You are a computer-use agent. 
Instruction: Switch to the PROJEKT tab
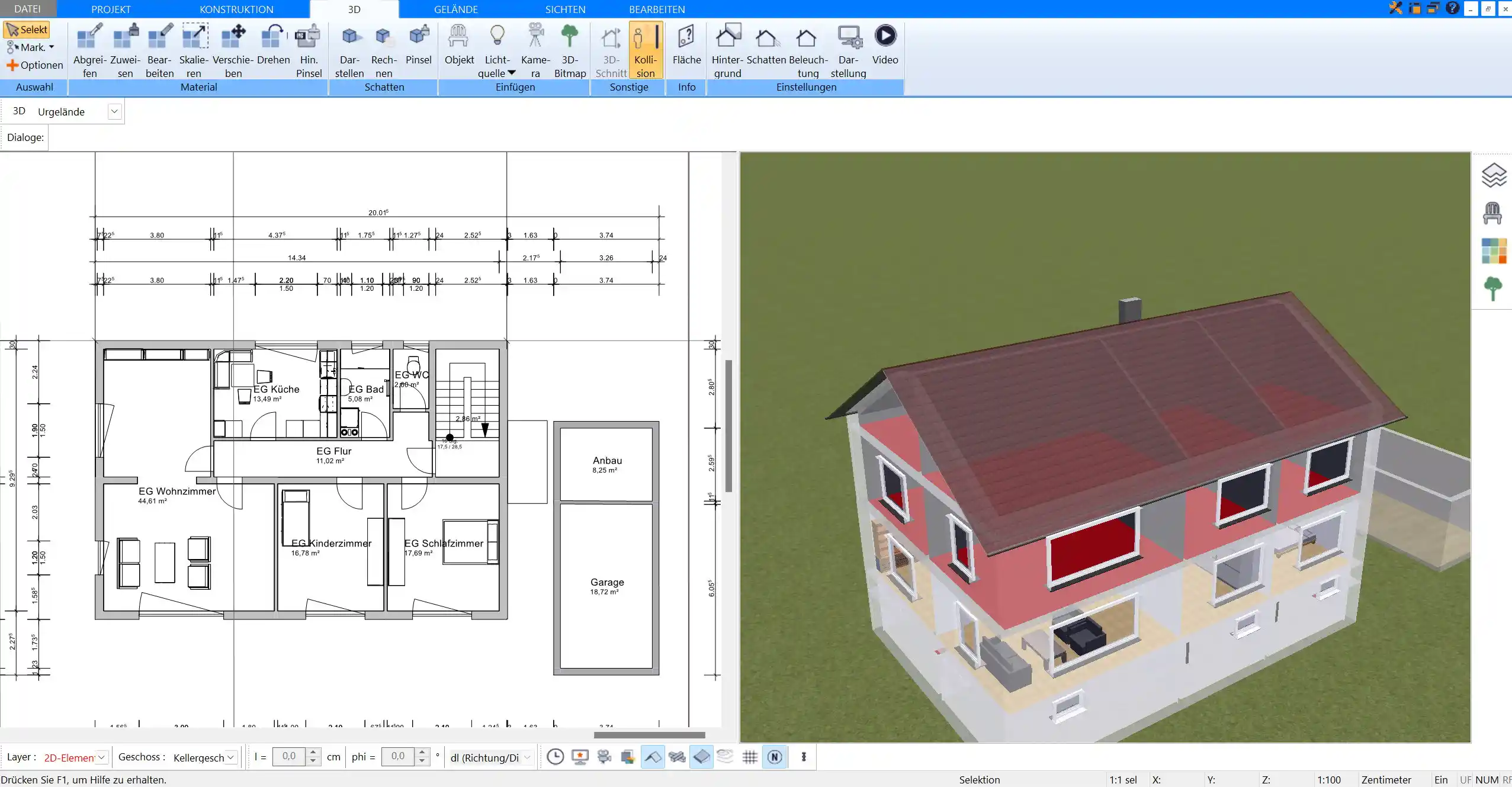[x=111, y=9]
